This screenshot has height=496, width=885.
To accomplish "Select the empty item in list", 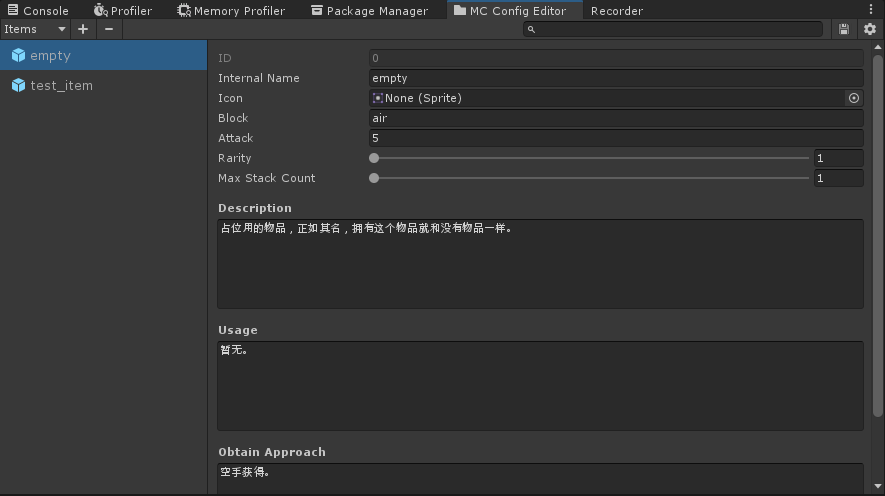I will click(104, 55).
